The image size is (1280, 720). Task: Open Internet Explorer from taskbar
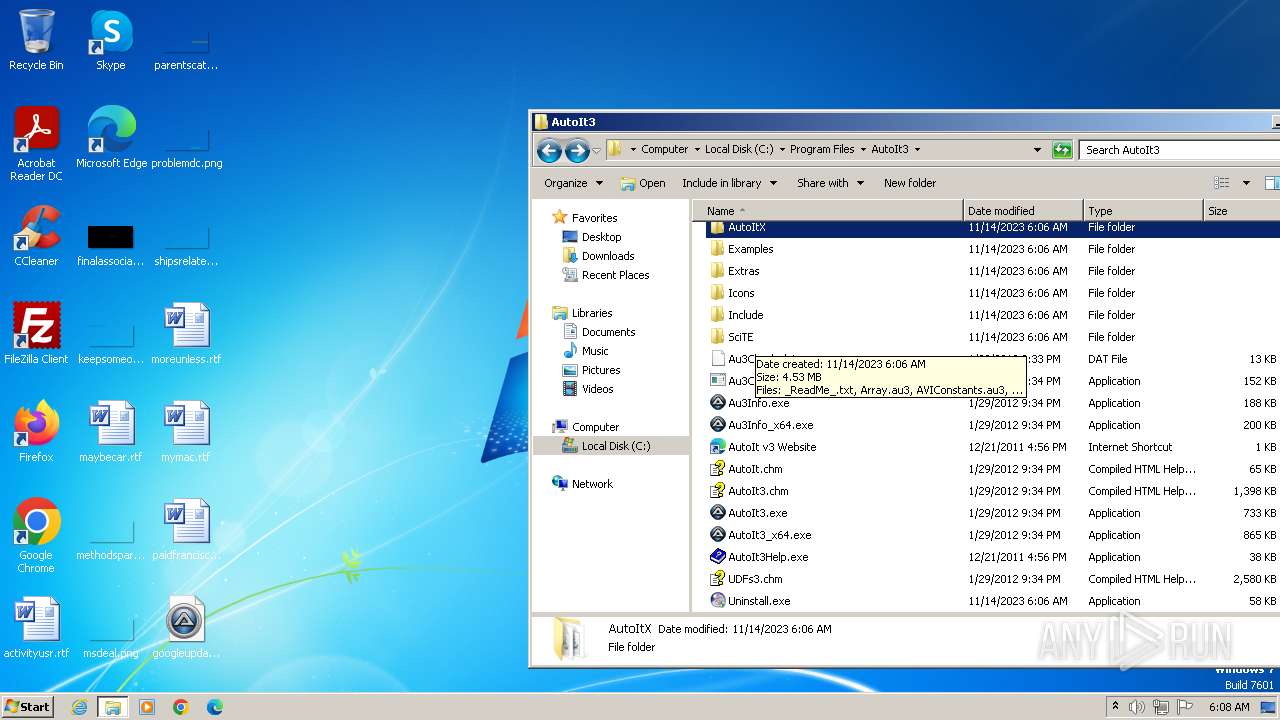tap(80, 707)
